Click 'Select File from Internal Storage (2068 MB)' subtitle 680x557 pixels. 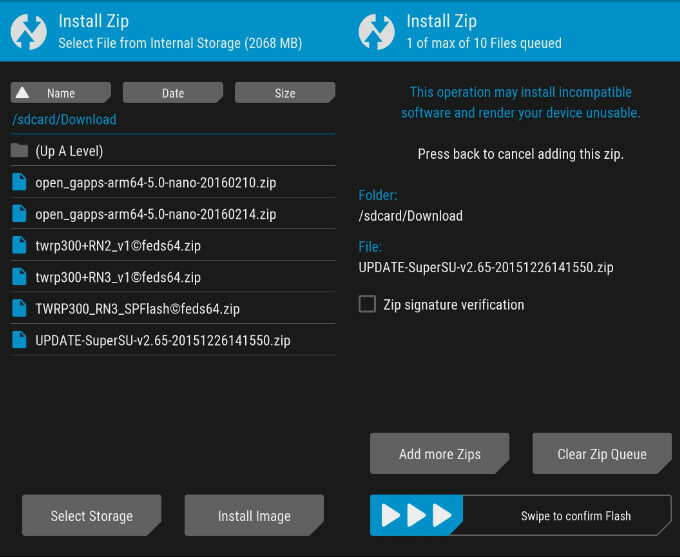(x=180, y=43)
